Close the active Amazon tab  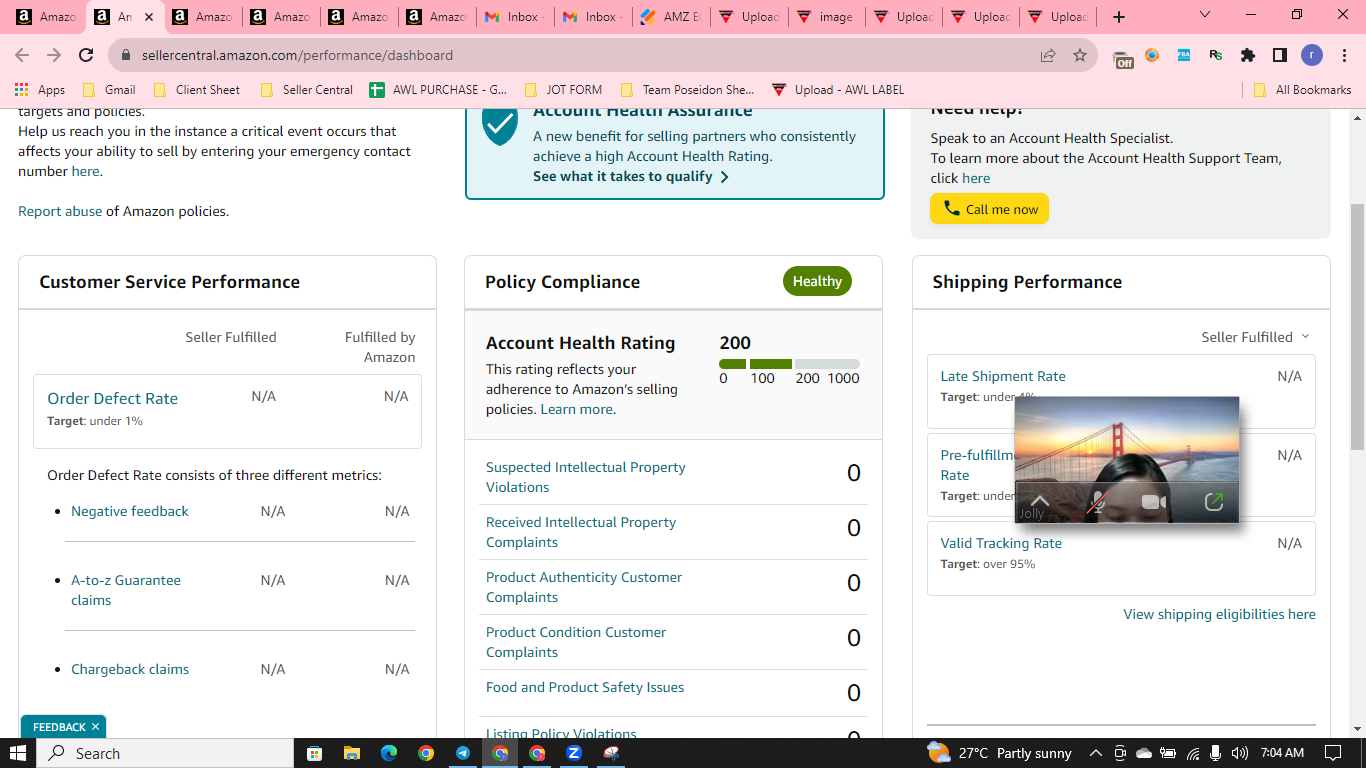(149, 17)
